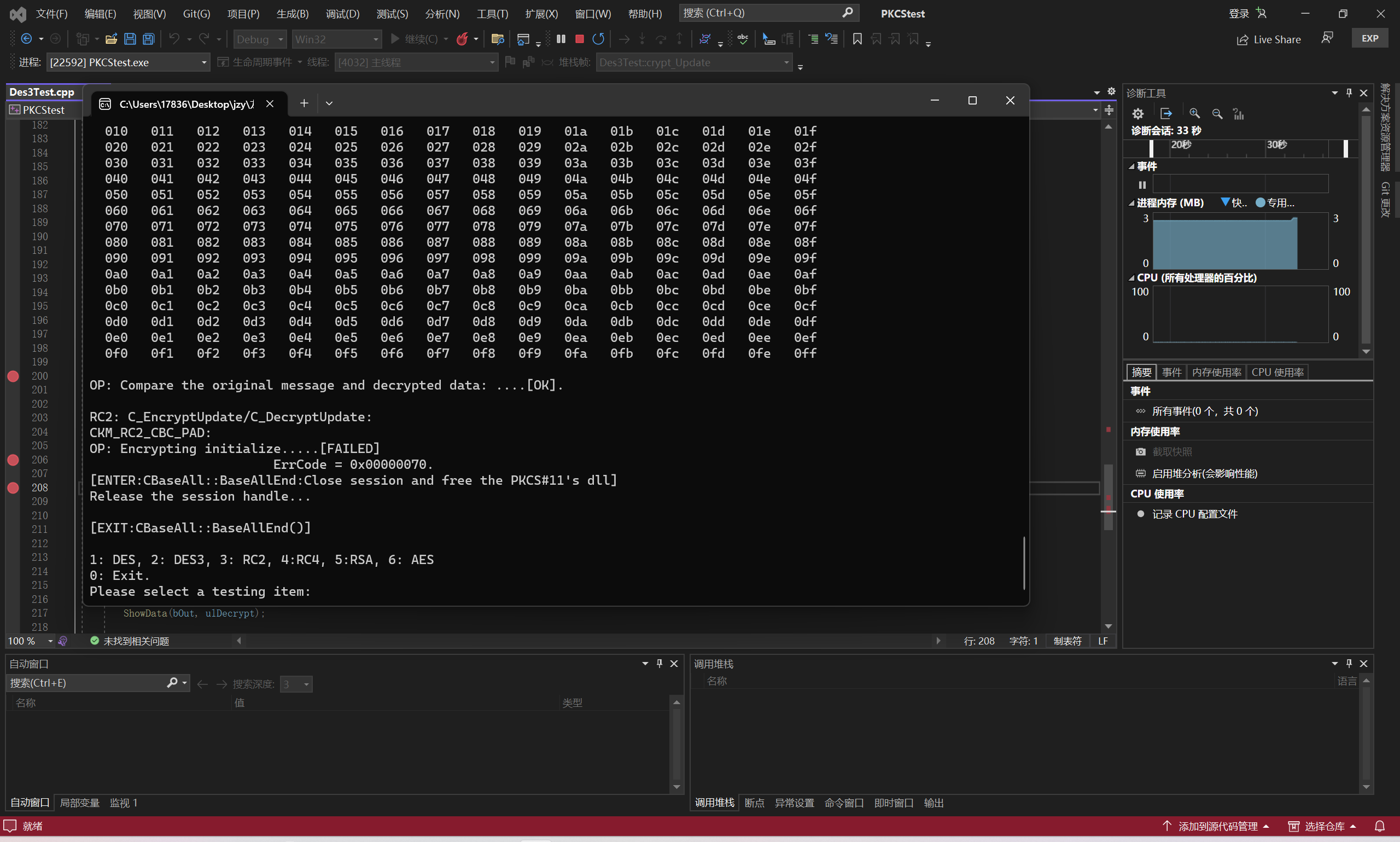Click the zoom in icon in diagnostic tools
This screenshot has width=1400, height=842.
tap(1194, 114)
